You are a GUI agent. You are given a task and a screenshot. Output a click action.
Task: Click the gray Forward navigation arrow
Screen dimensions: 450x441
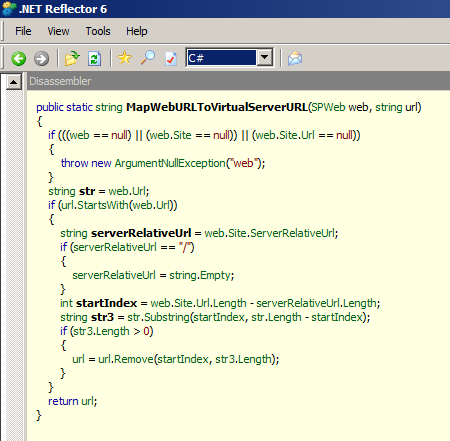[x=41, y=59]
